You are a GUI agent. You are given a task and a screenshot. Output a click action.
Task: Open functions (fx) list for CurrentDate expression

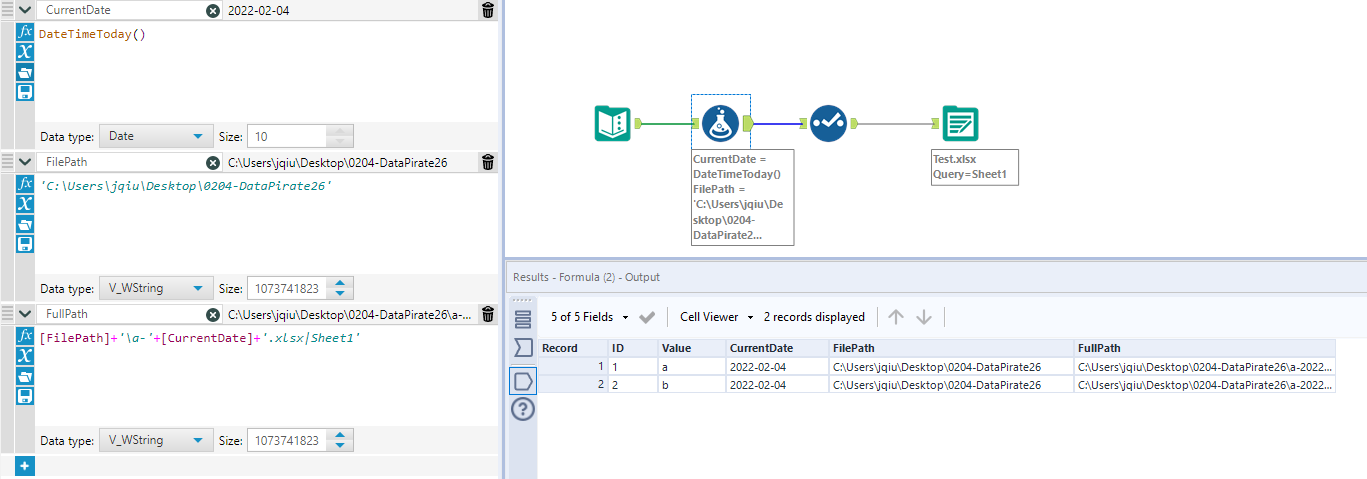25,32
